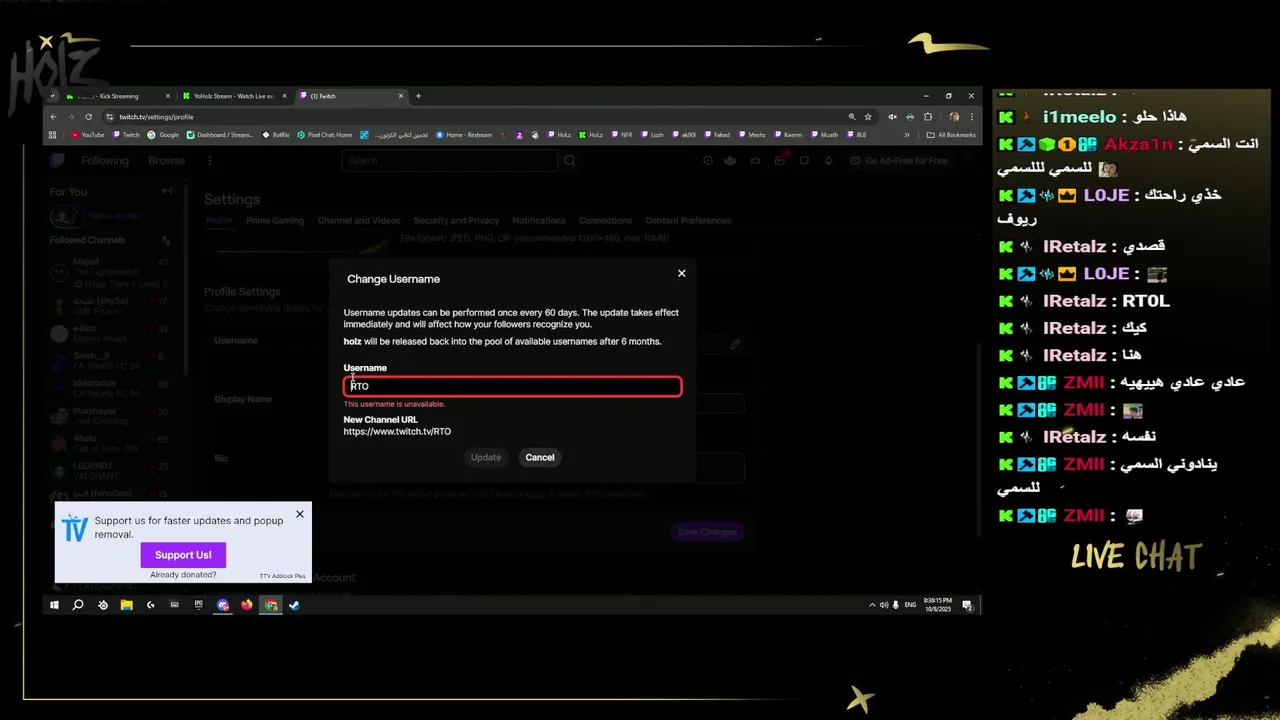The width and height of the screenshot is (1280, 720).
Task: Open Epic Games Launcher from taskbar
Action: (x=198, y=605)
